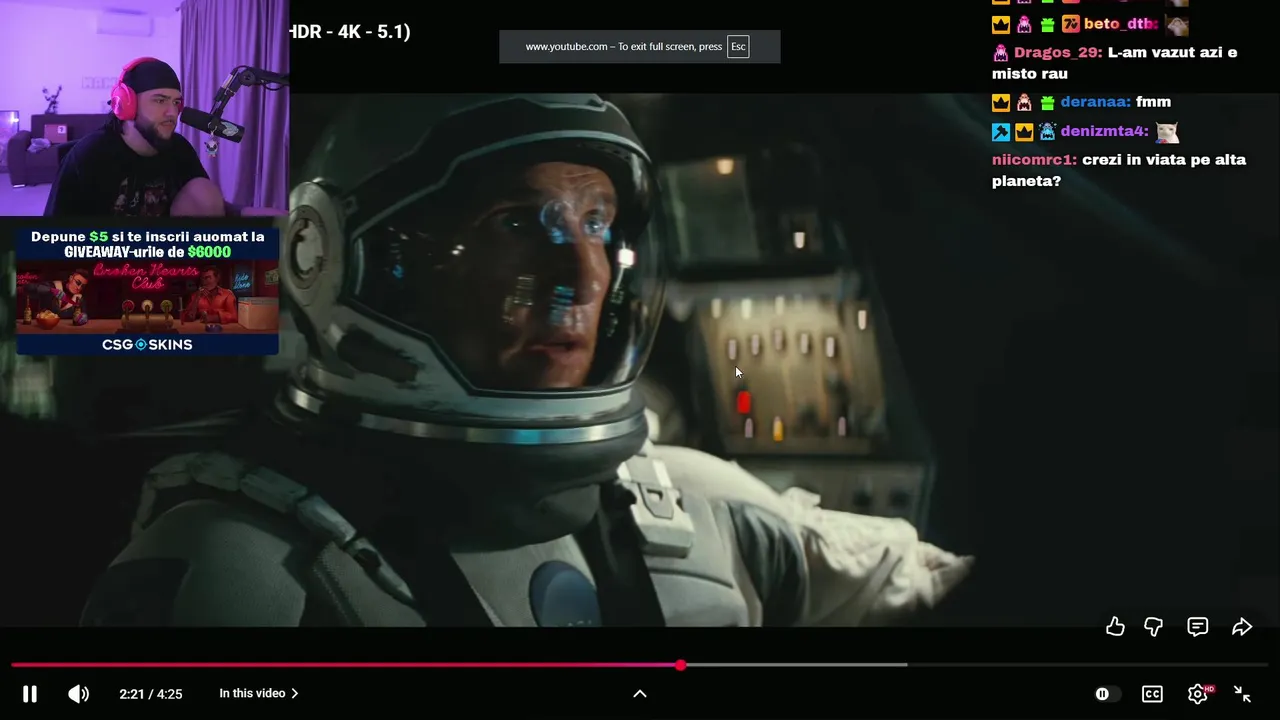Dislike the video with thumbs down
The height and width of the screenshot is (720, 1280).
click(x=1153, y=627)
